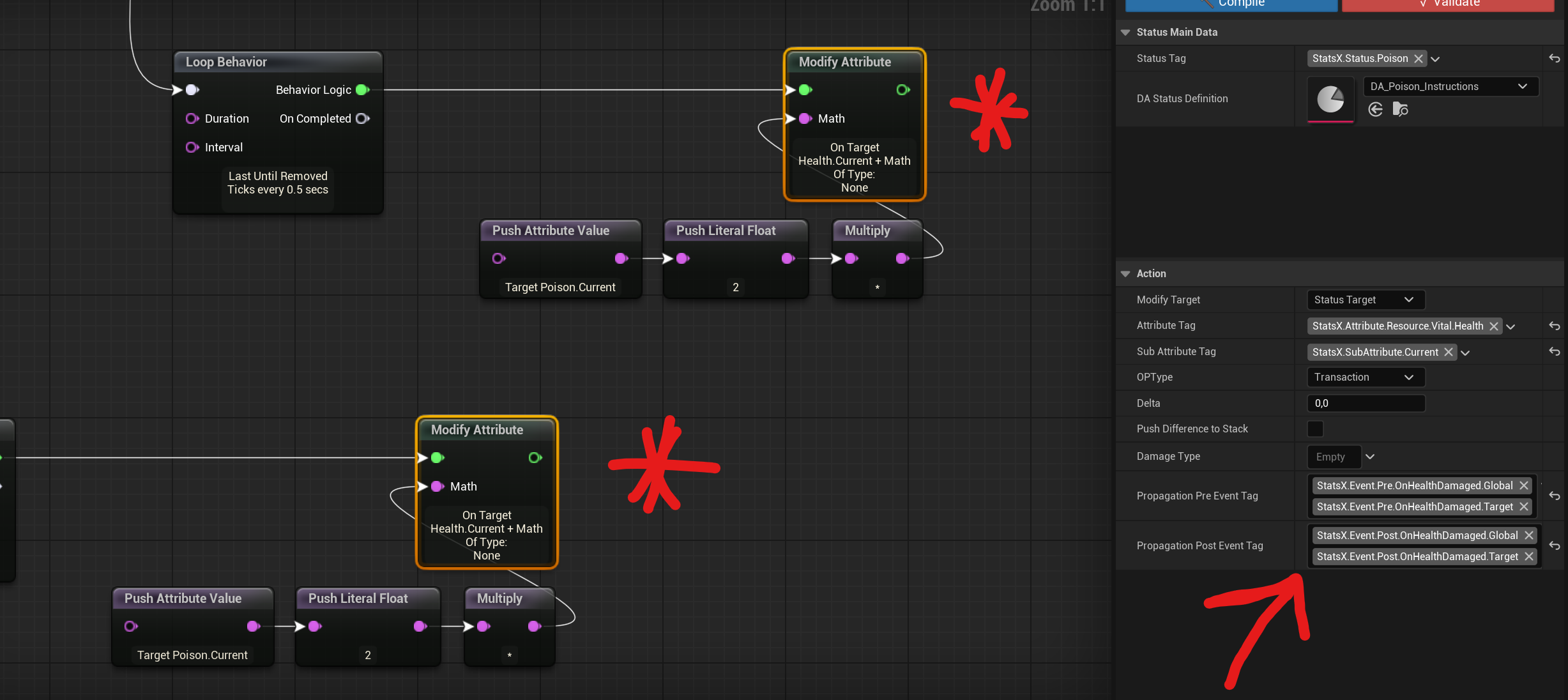Reset Attribute Tag to default
This screenshot has width=1568, height=700.
1554,326
